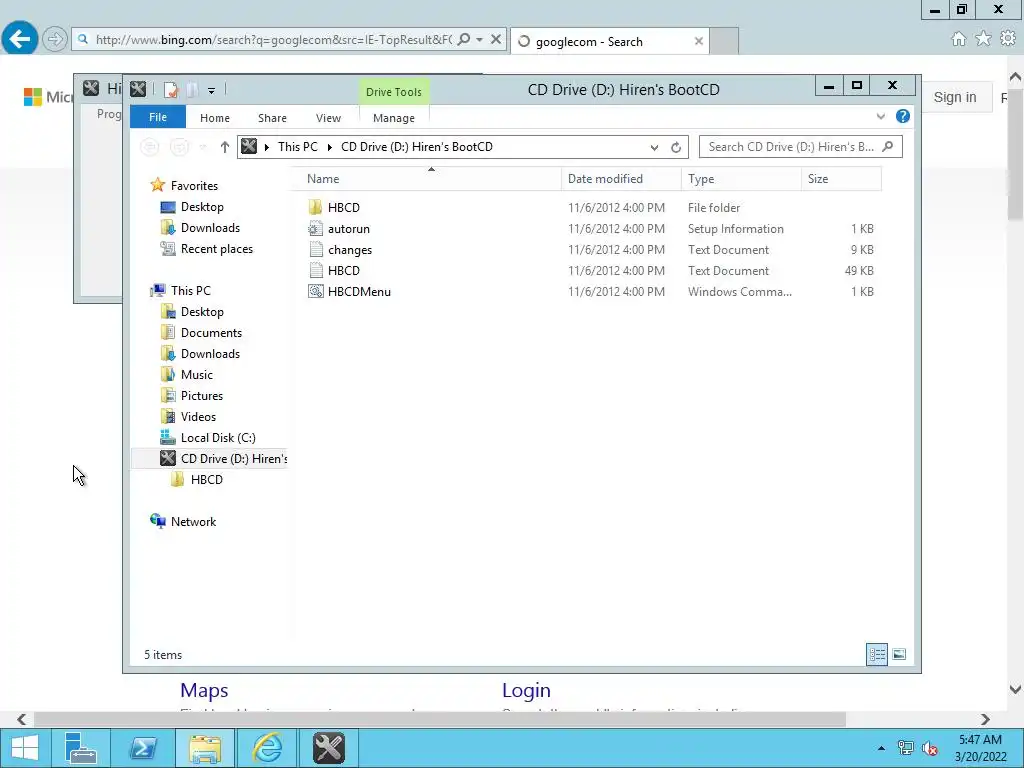Click the network tray icon
Viewport: 1024px width, 768px height.
point(905,748)
